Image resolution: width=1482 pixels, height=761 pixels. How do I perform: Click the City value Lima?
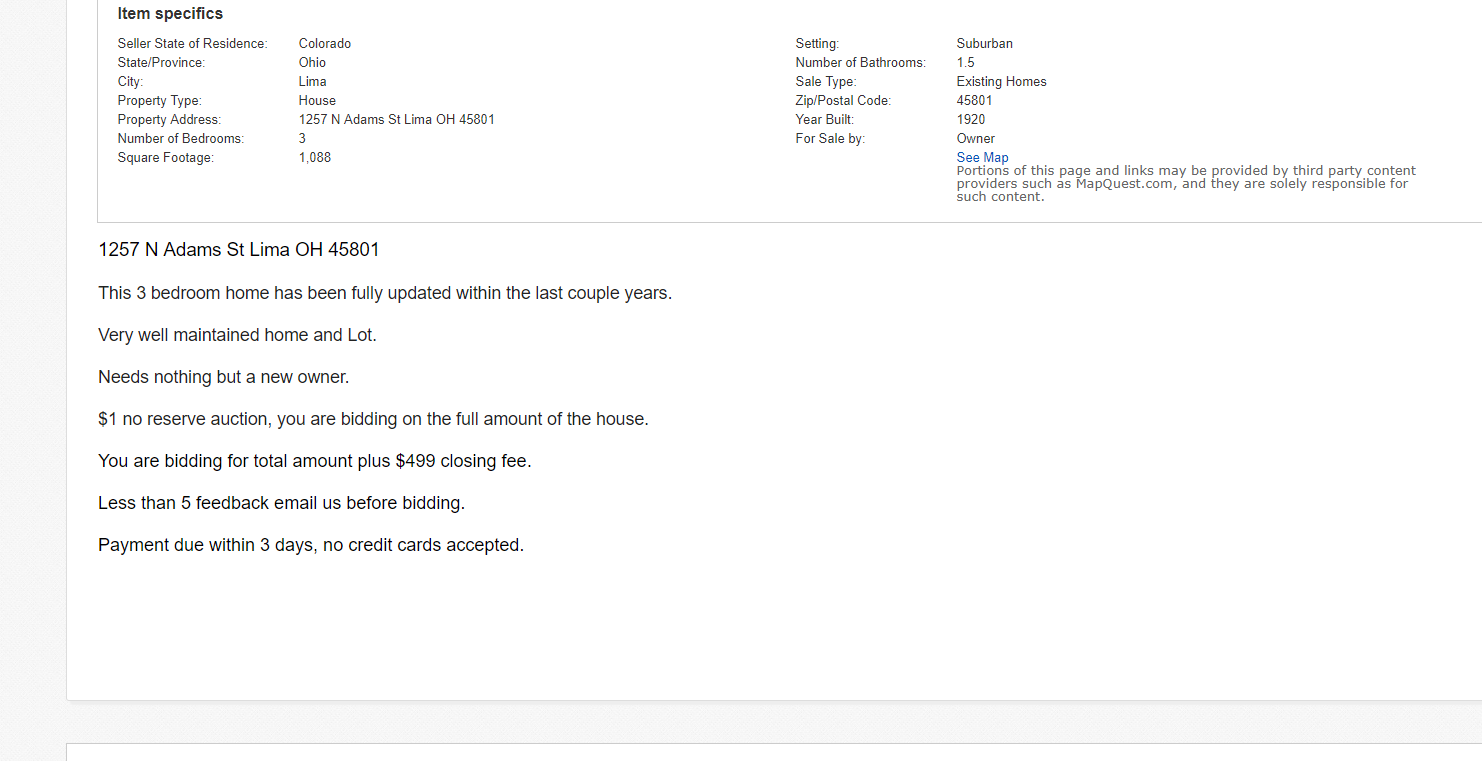coord(312,81)
